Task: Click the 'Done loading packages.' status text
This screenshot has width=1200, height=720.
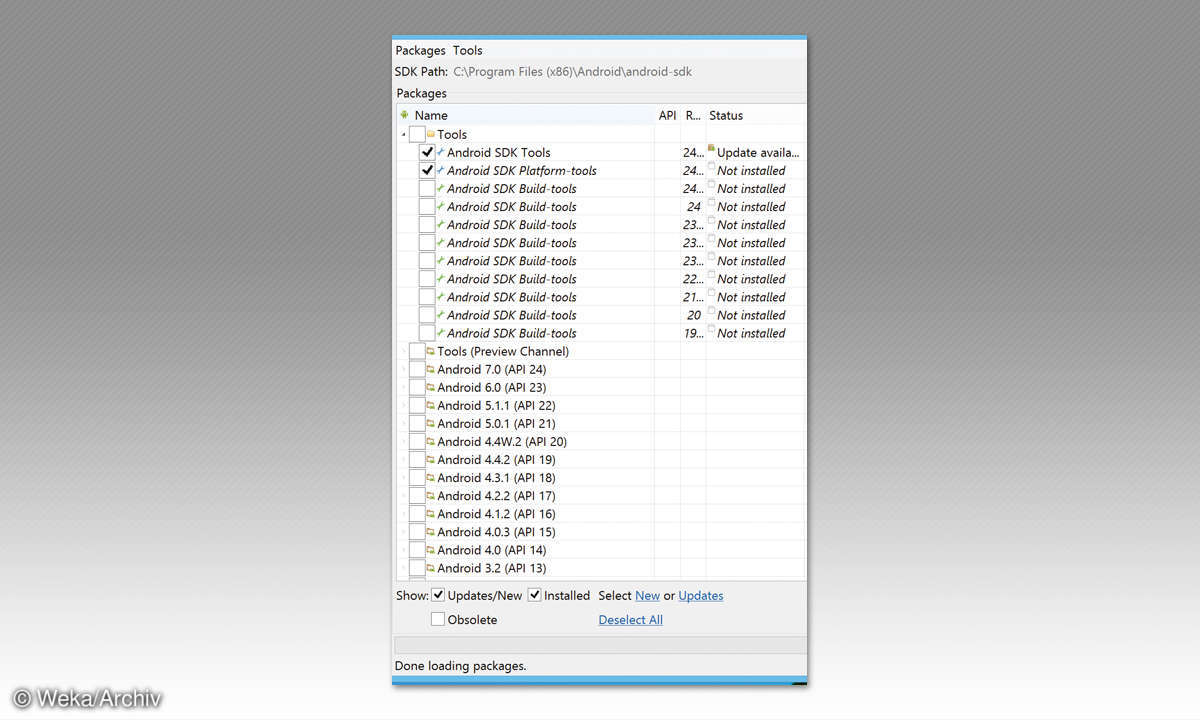Action: click(460, 665)
